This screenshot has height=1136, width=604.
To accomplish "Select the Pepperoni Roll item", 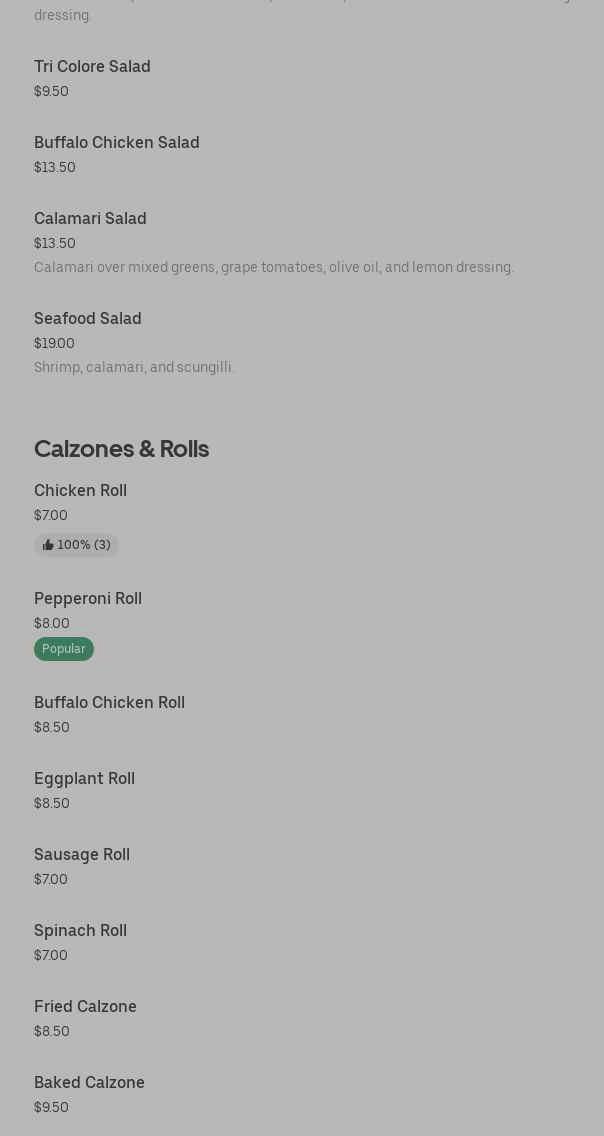I will point(88,598).
